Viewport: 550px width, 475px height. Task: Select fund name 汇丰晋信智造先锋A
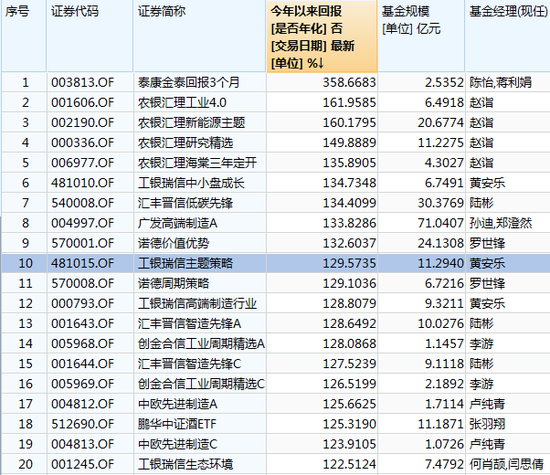[189, 323]
